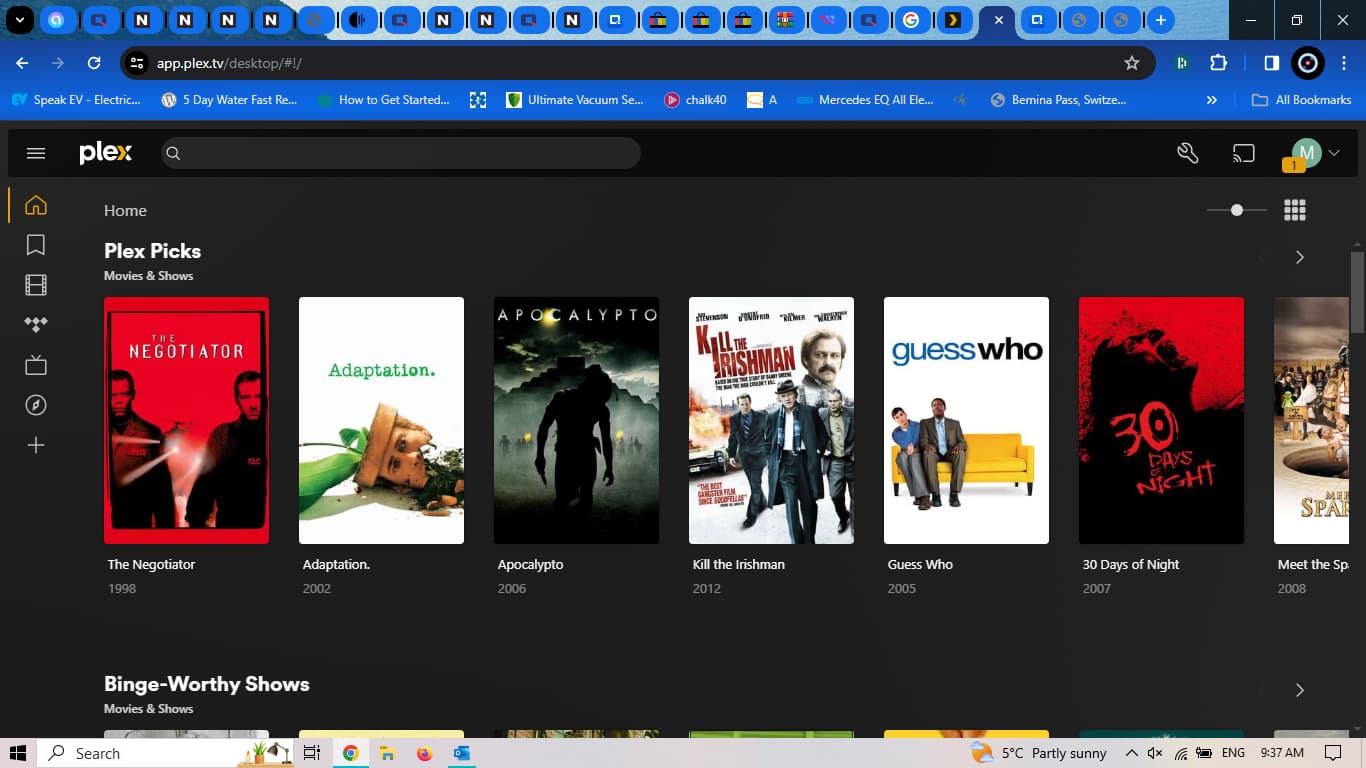
Task: Open the Plex Picks section heading
Action: (x=153, y=251)
